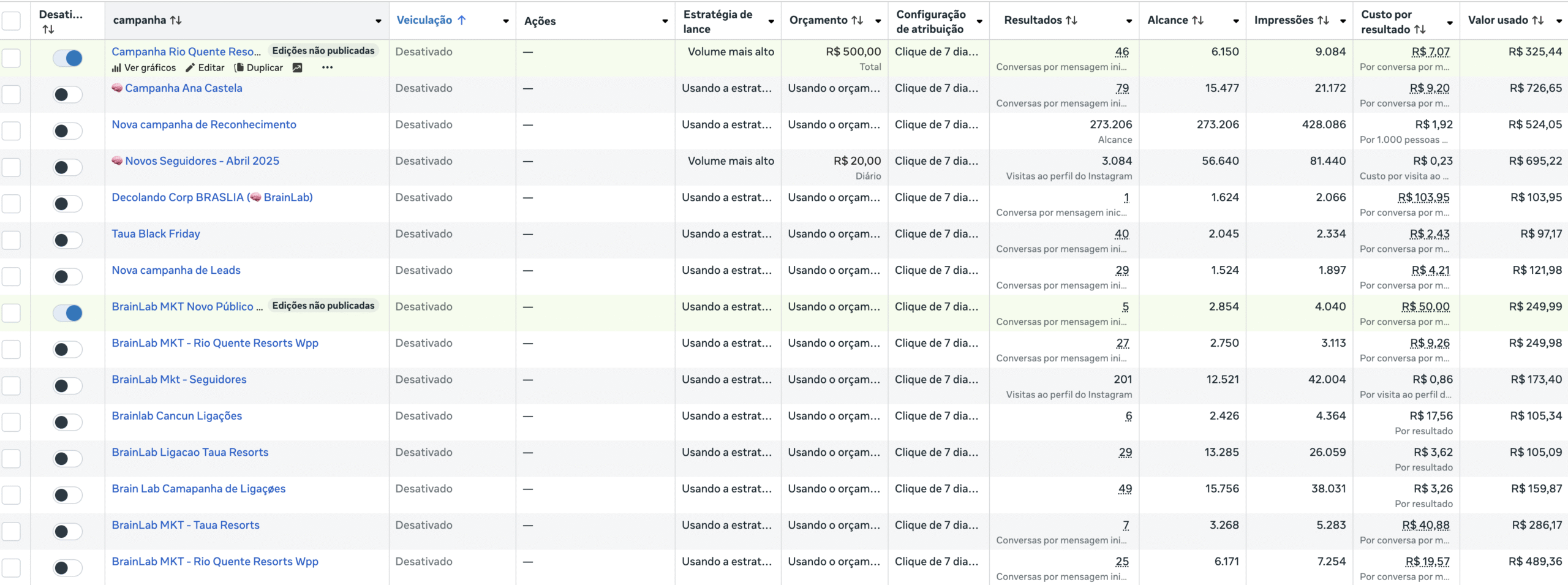Viewport: 1568px width, 585px height.
Task: Sort using the Orçamento sort arrows
Action: (x=858, y=20)
